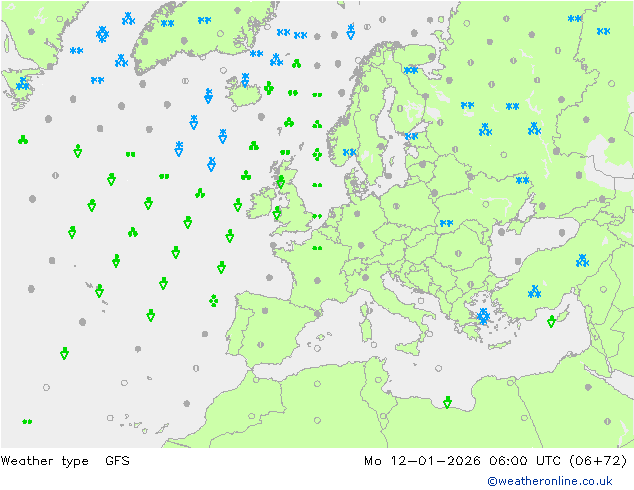Click the green shower symbol beside Cyprus

pos(552,321)
